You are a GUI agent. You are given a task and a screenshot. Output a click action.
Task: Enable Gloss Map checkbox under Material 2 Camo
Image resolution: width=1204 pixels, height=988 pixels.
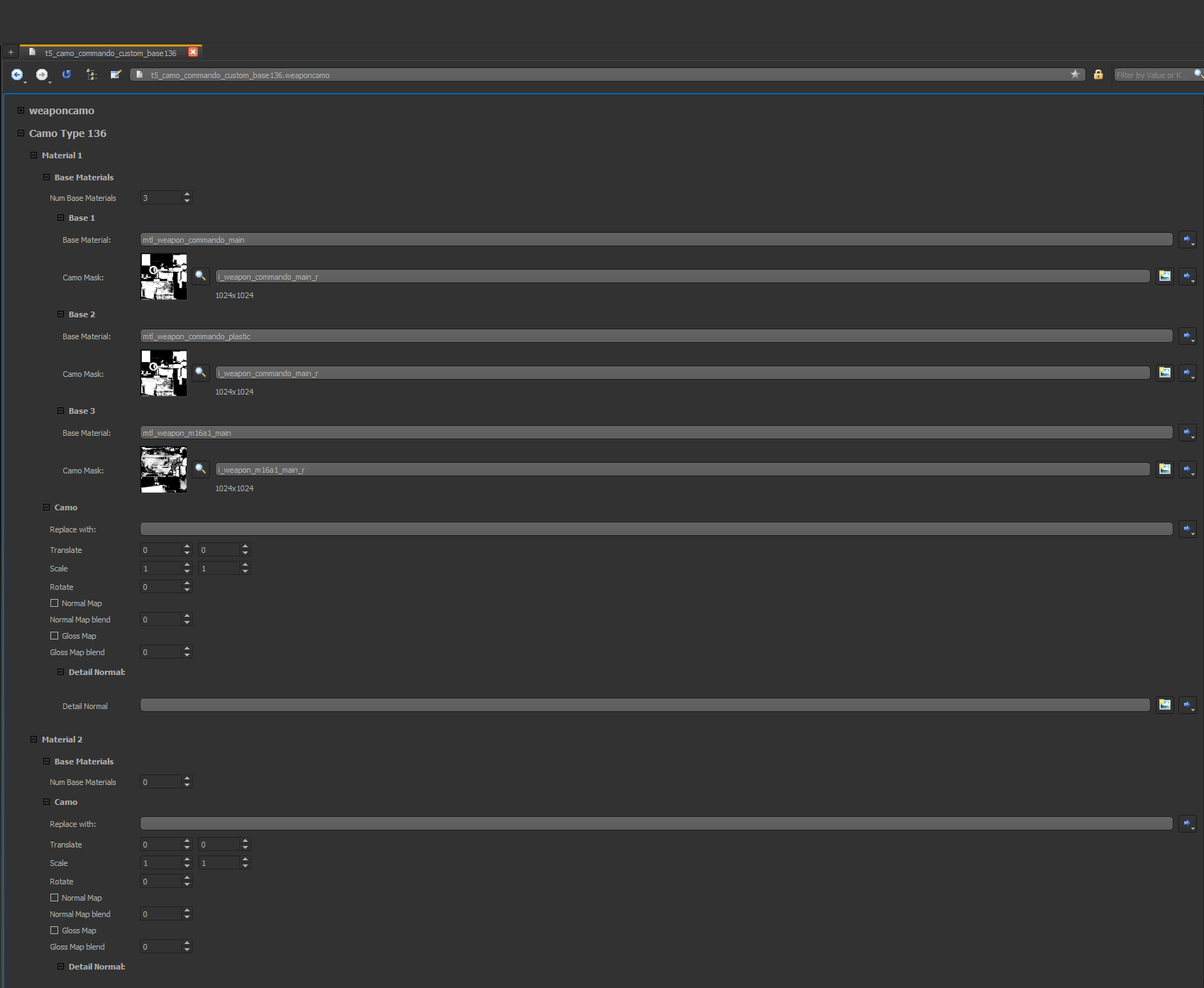pyautogui.click(x=55, y=931)
